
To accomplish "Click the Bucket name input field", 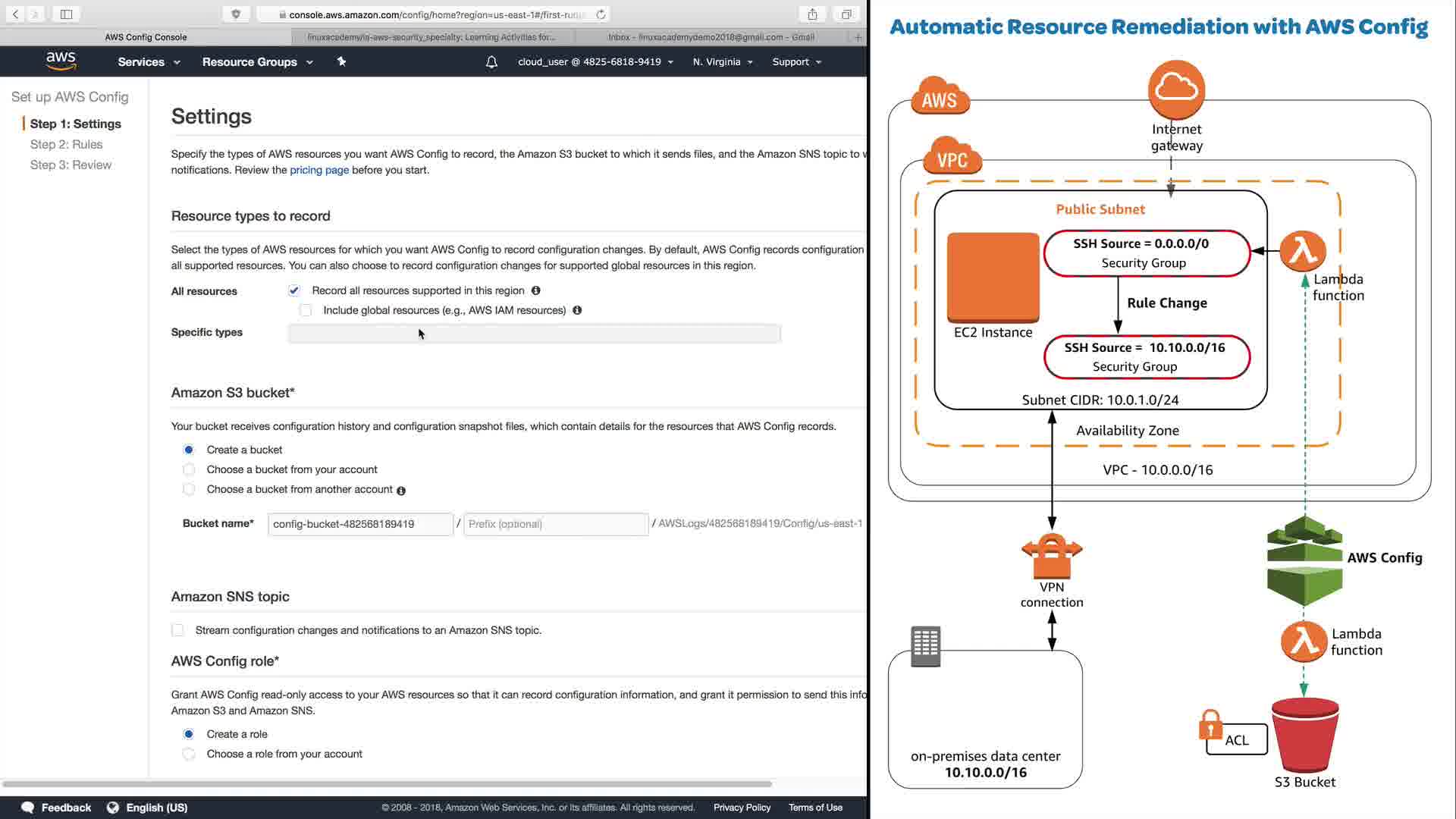I will point(360,524).
